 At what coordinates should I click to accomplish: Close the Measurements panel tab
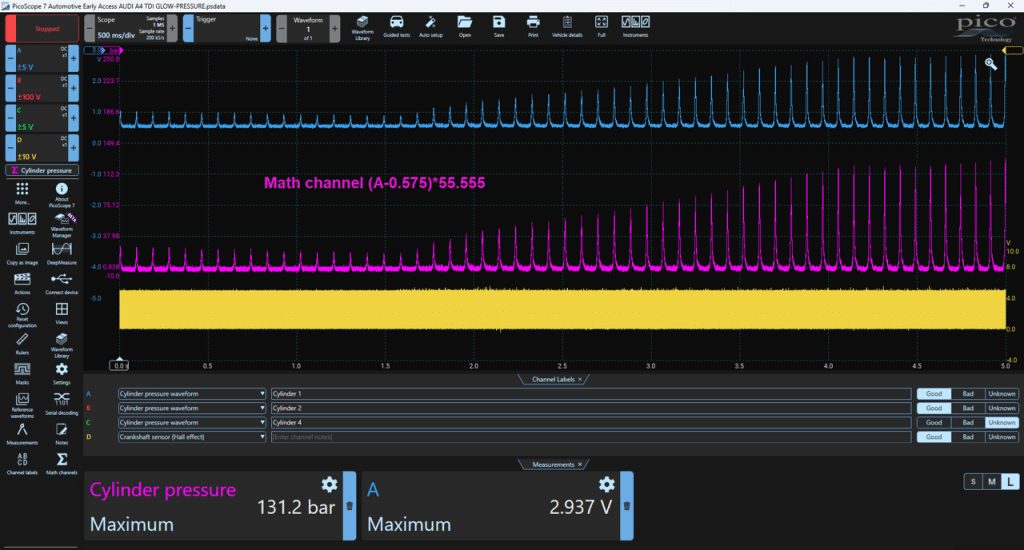[x=580, y=464]
